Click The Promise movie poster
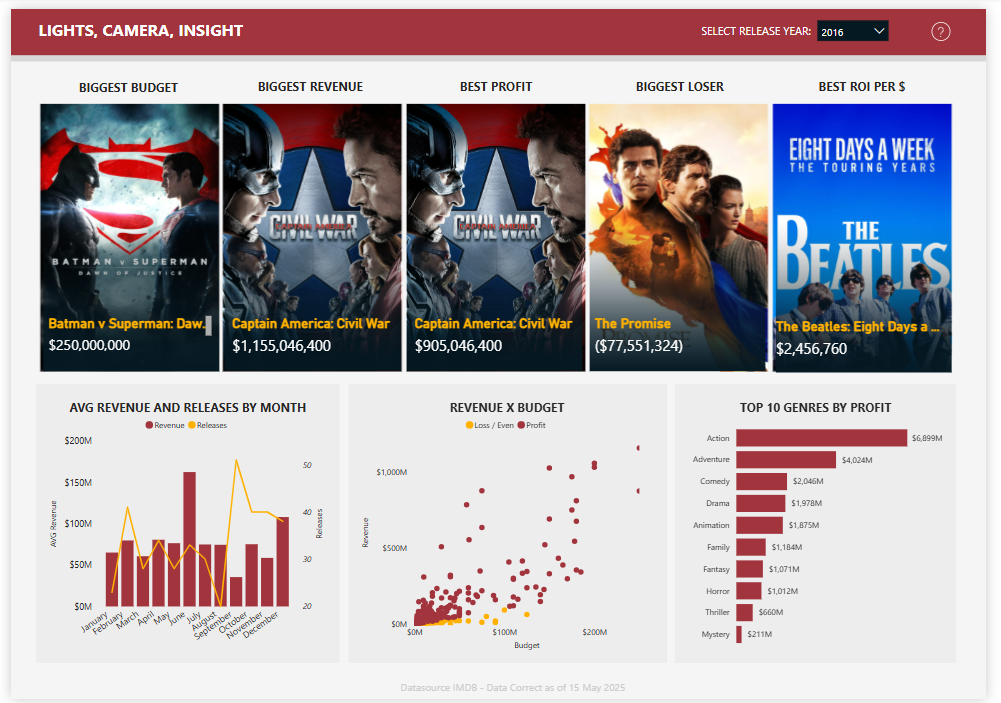1001x703 pixels. pos(678,220)
